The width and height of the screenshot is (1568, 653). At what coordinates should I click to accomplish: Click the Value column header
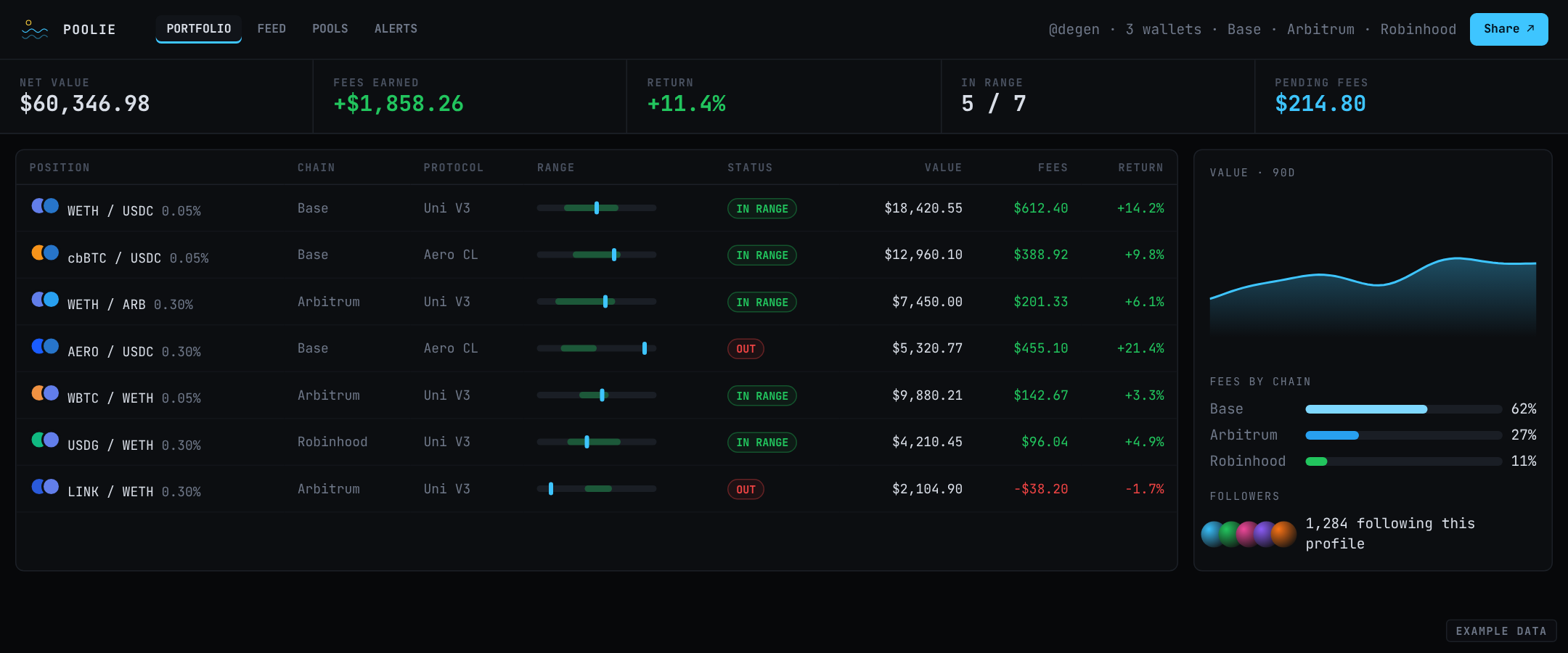pyautogui.click(x=943, y=168)
